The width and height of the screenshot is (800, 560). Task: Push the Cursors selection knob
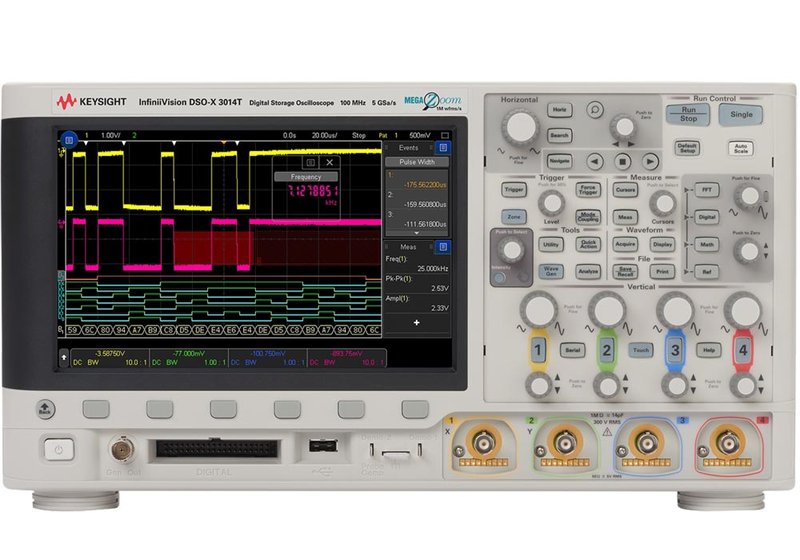663,203
